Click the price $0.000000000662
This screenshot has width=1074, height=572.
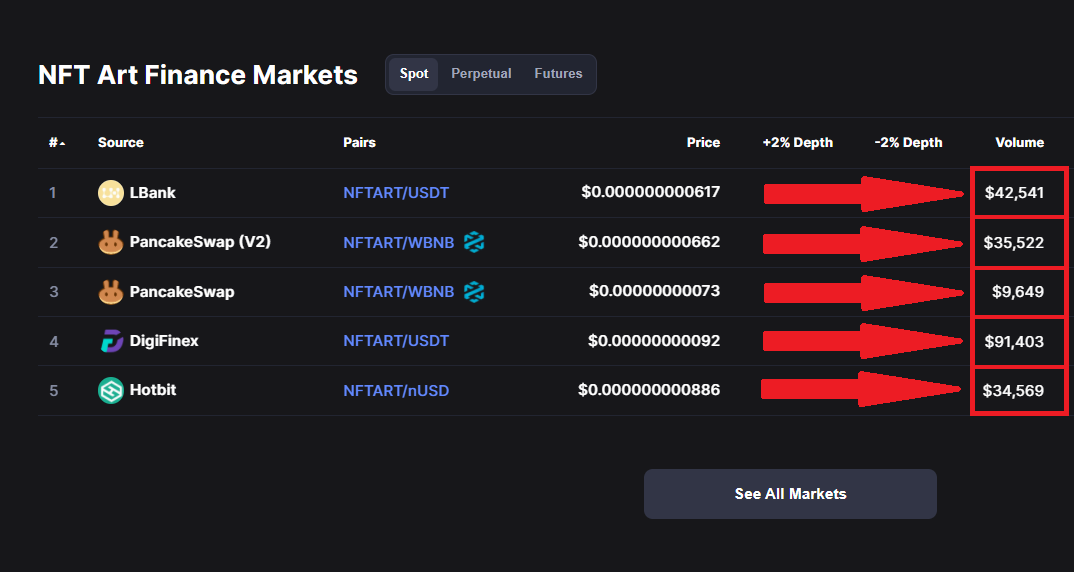click(649, 242)
